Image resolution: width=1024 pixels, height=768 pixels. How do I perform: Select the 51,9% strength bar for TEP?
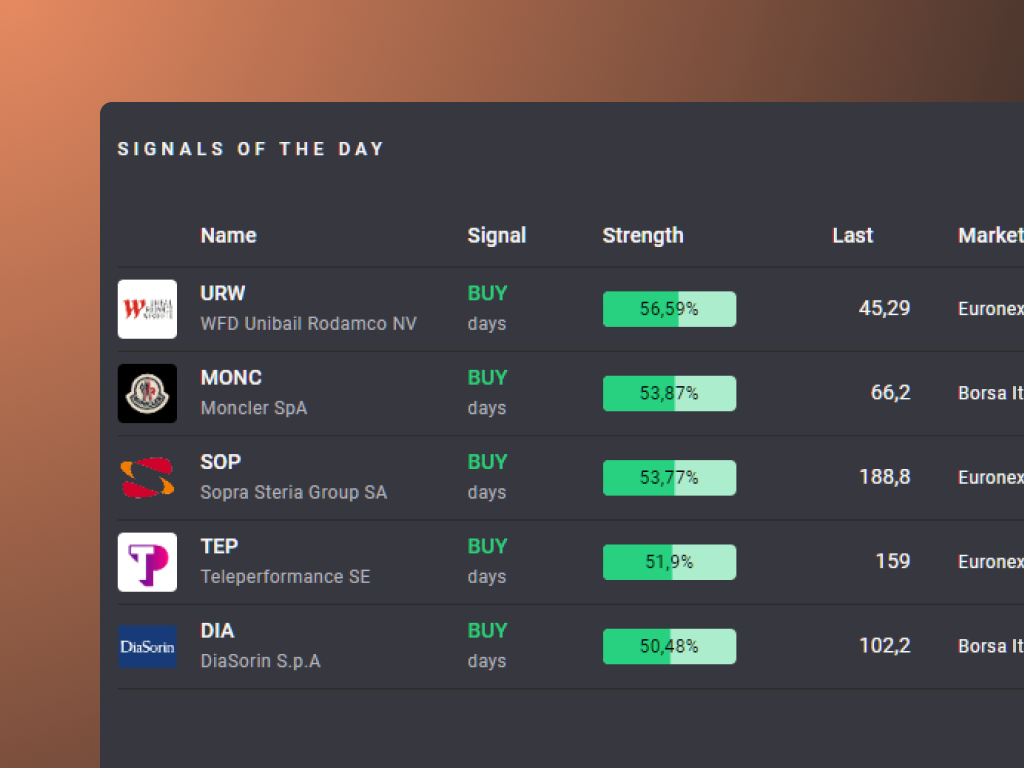[x=669, y=562]
